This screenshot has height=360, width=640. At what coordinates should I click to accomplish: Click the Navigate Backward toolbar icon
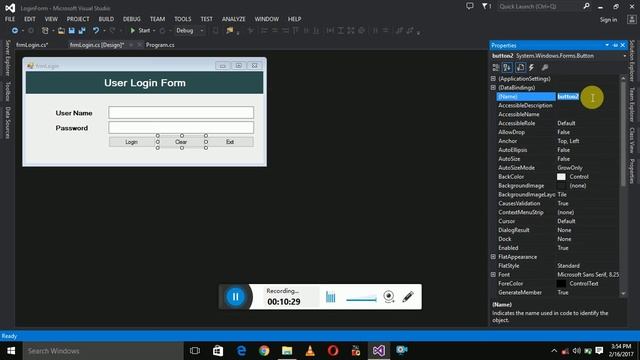(x=15, y=31)
